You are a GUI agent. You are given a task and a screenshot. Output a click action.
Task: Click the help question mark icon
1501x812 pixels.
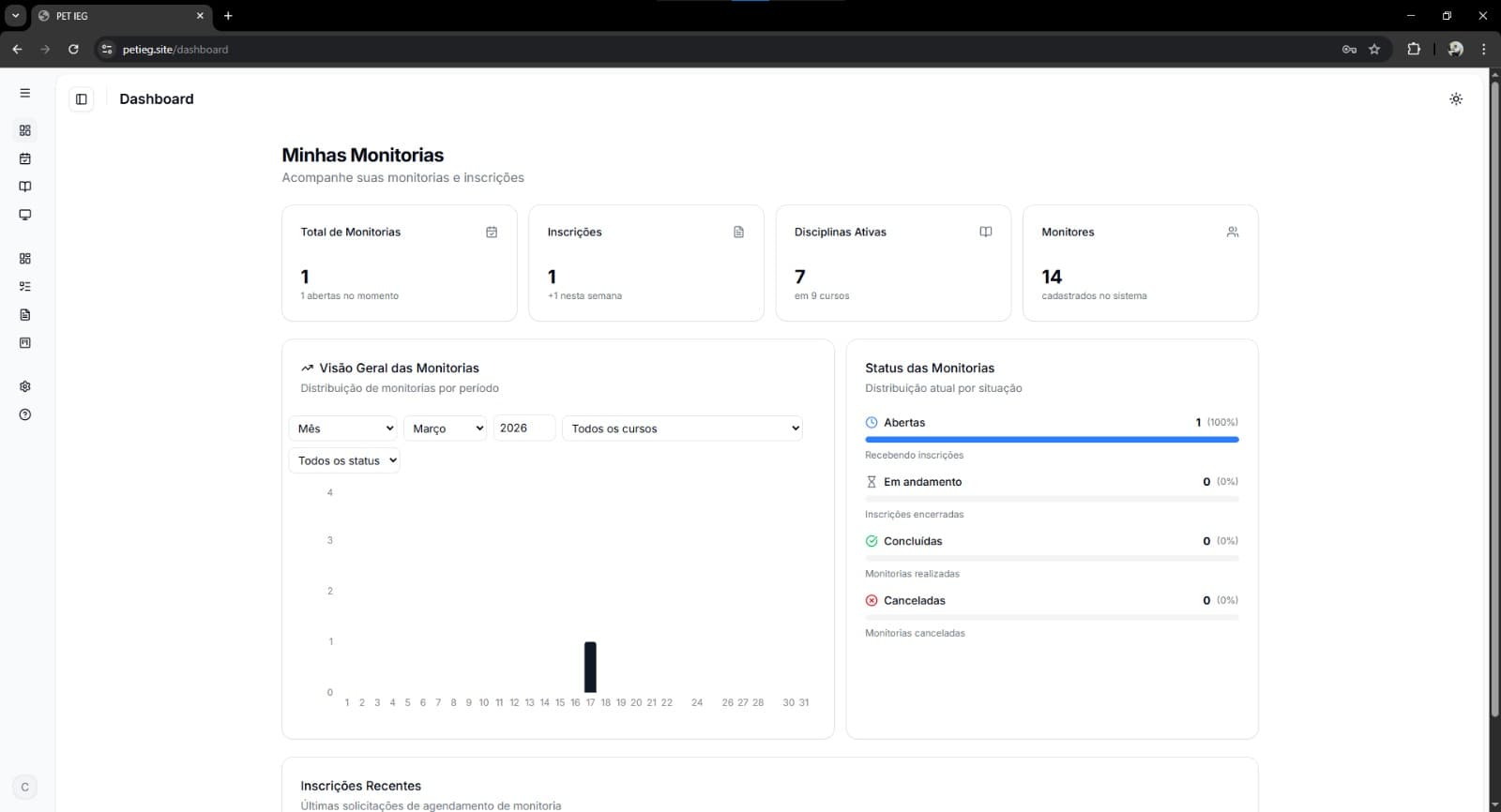[x=25, y=414]
